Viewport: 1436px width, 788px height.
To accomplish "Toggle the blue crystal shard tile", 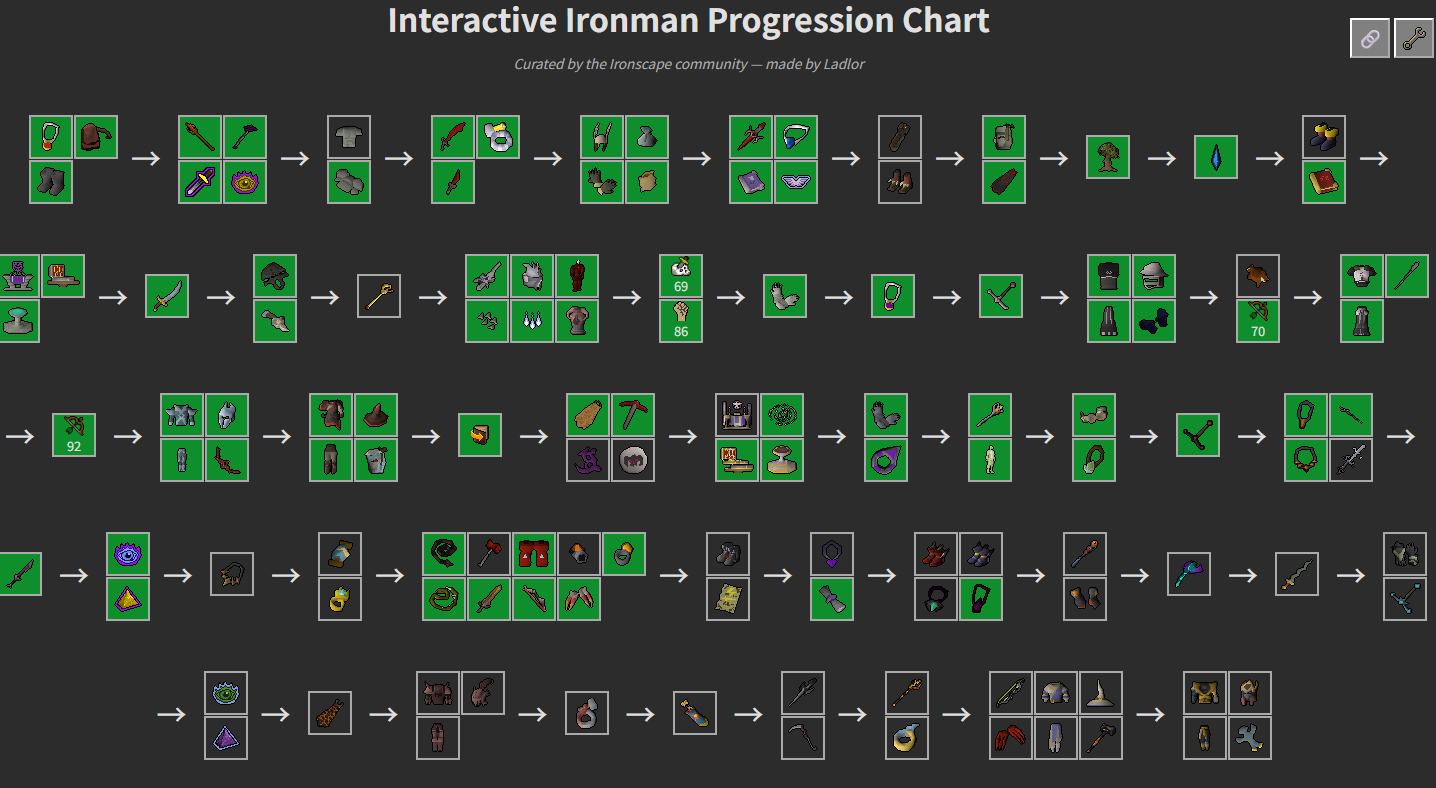I will point(1216,157).
